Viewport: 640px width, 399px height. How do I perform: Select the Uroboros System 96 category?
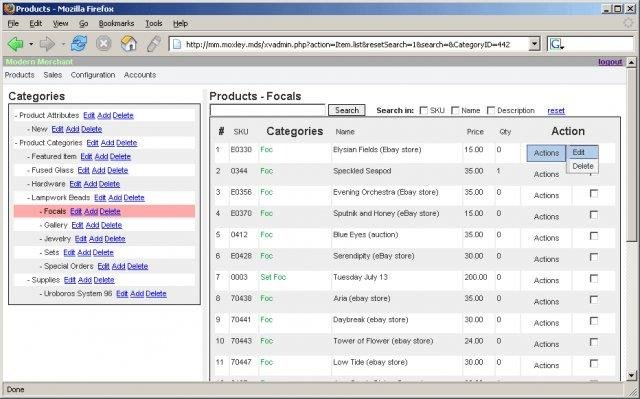pos(78,294)
